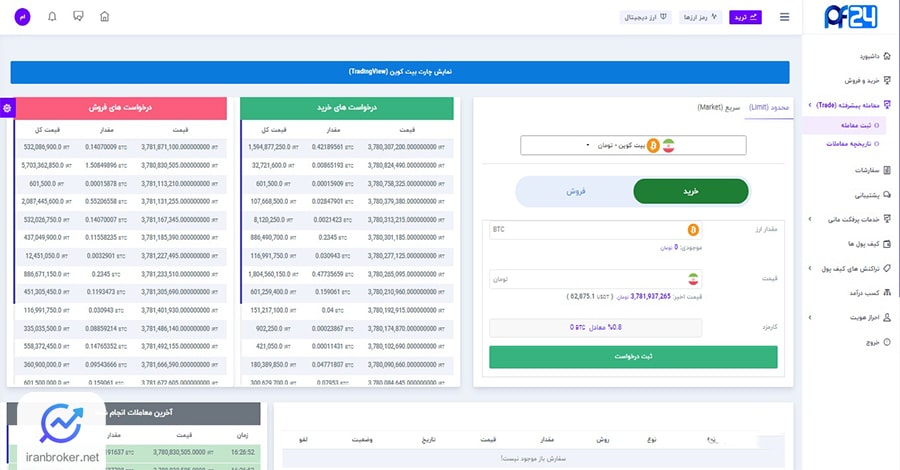Focus the قیمت تومان input field
This screenshot has width=900, height=470.
click(x=595, y=279)
